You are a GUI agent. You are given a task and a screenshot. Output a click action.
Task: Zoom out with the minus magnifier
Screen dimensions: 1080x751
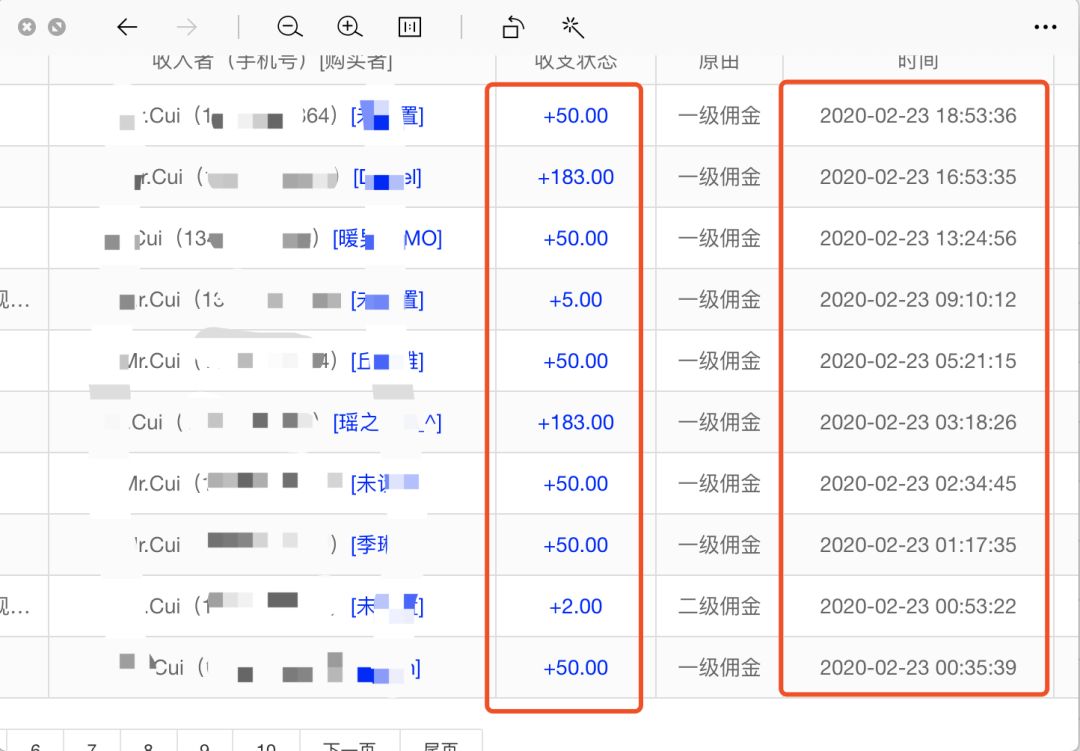tap(290, 27)
